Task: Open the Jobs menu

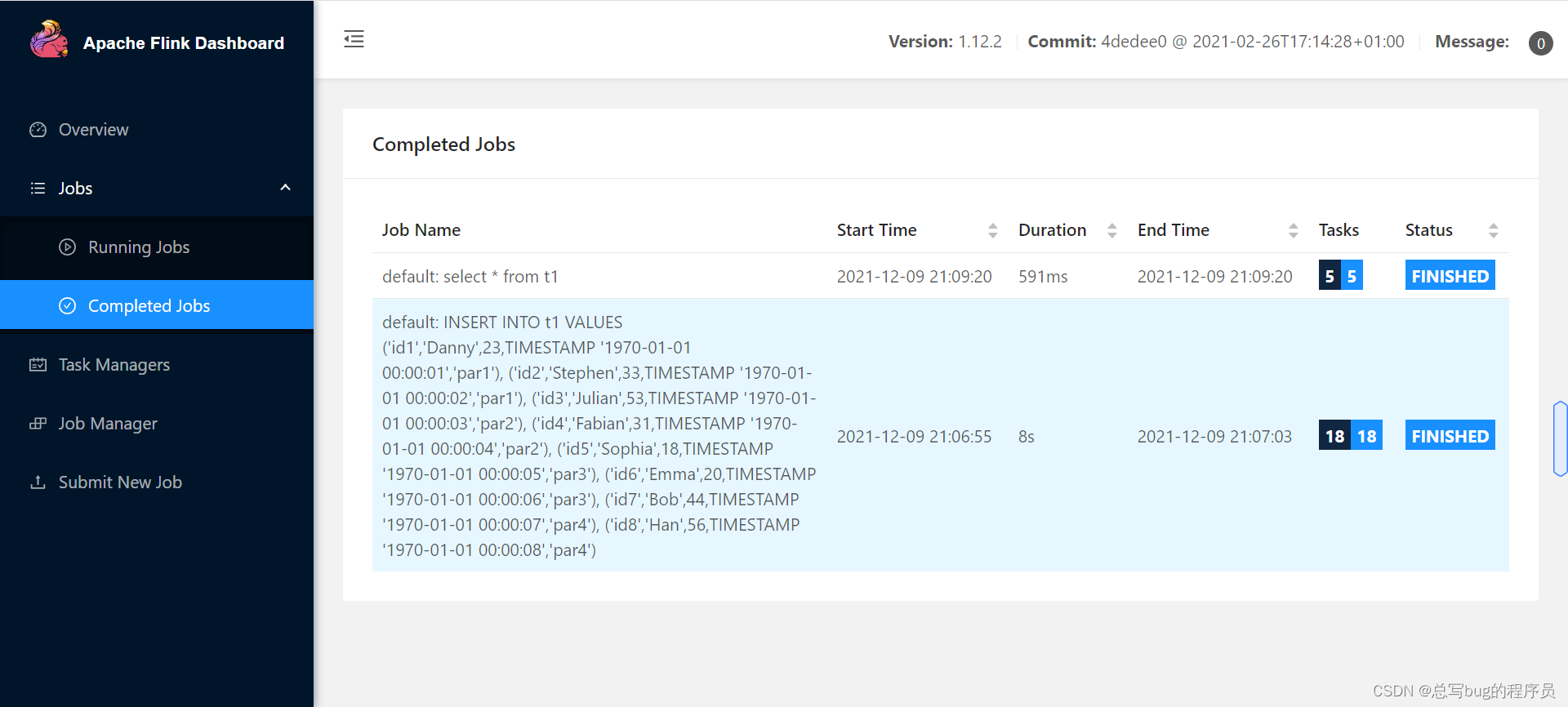Action: pyautogui.click(x=157, y=189)
